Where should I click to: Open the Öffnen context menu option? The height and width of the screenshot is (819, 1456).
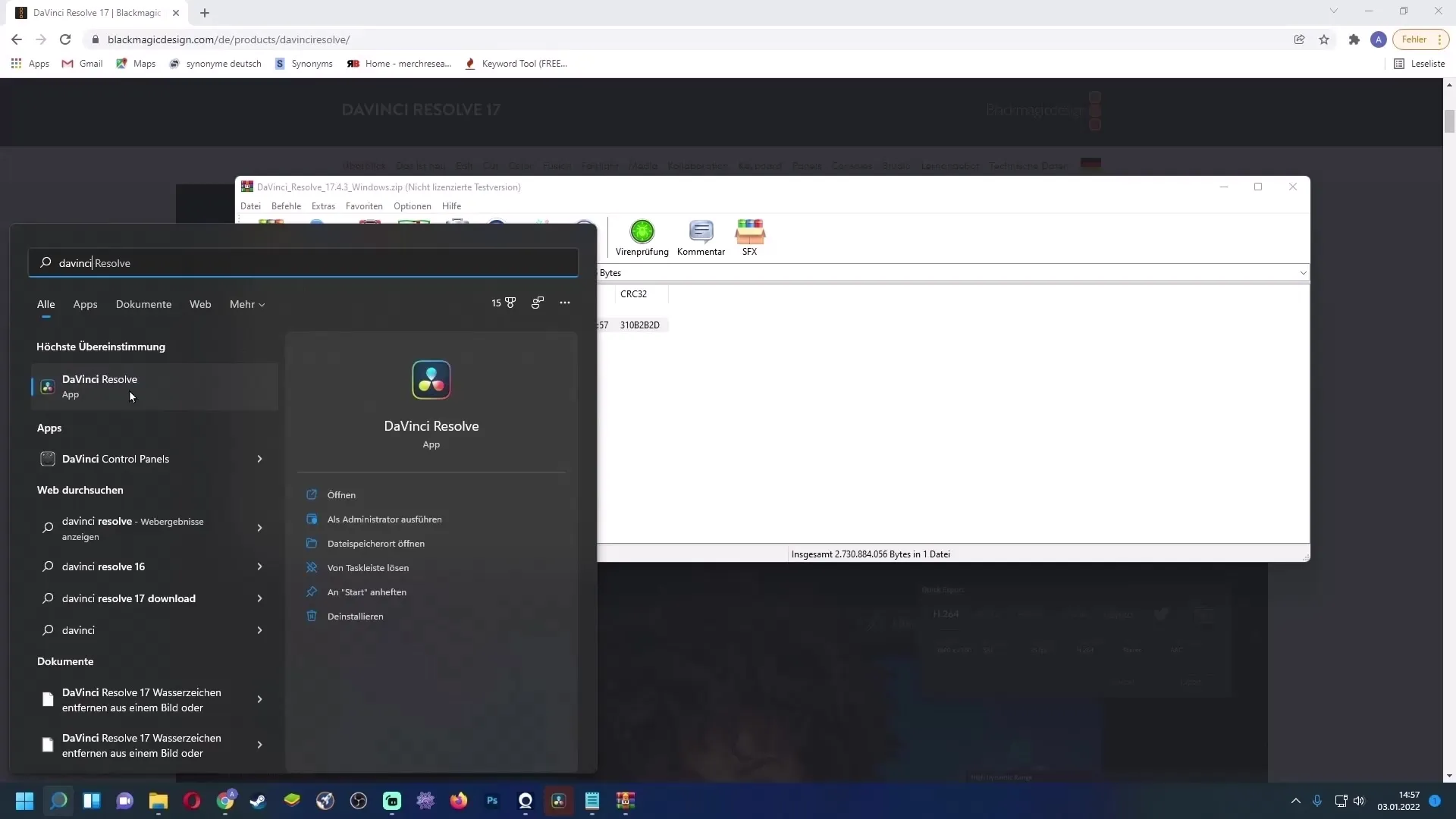342,494
